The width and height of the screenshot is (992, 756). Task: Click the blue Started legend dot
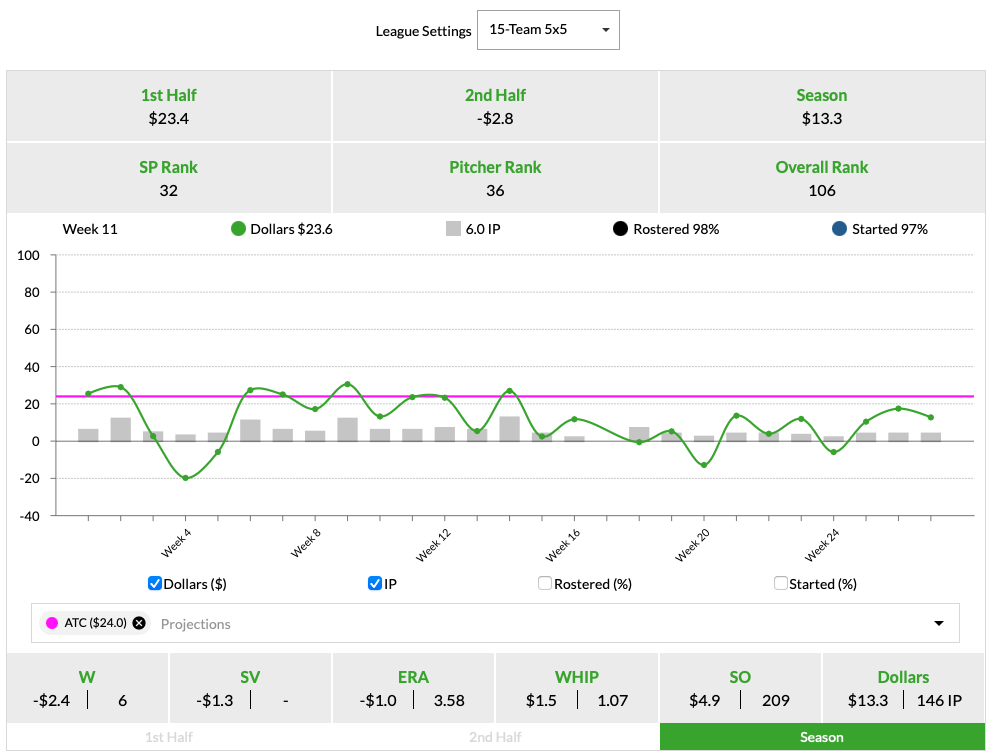tap(839, 229)
